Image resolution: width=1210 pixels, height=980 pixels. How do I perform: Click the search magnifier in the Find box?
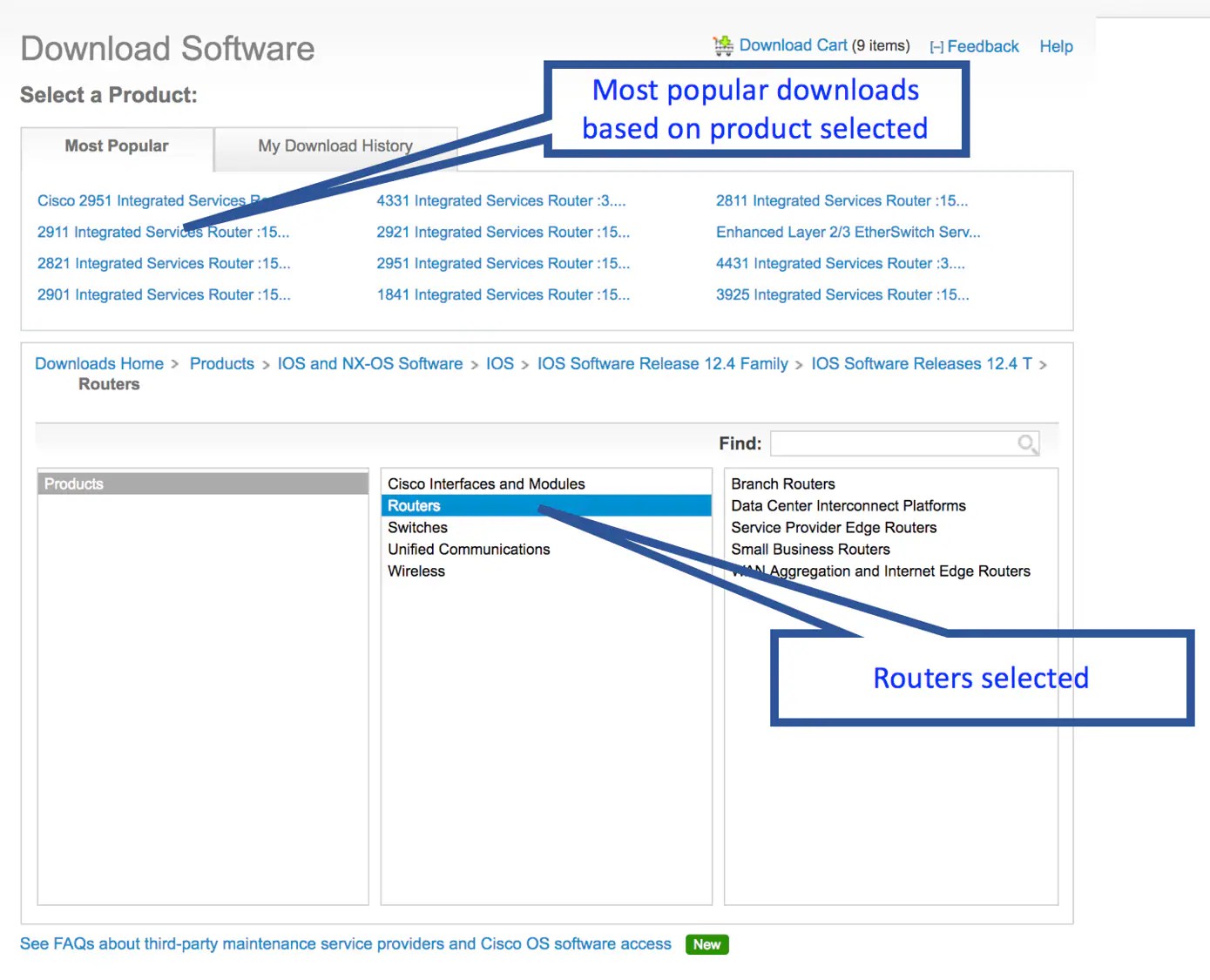[1027, 443]
